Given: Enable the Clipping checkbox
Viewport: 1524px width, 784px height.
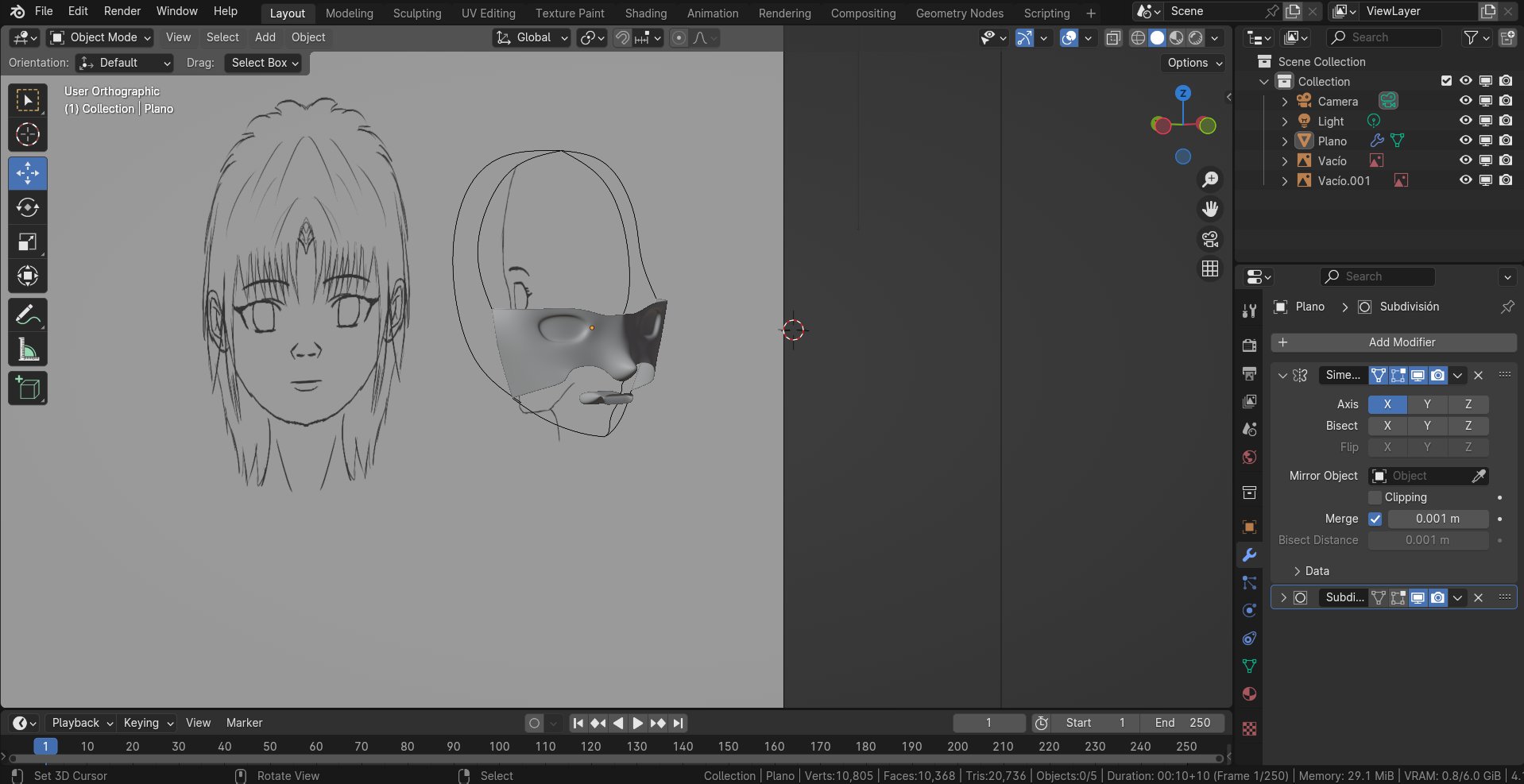Looking at the screenshot, I should (x=1375, y=497).
